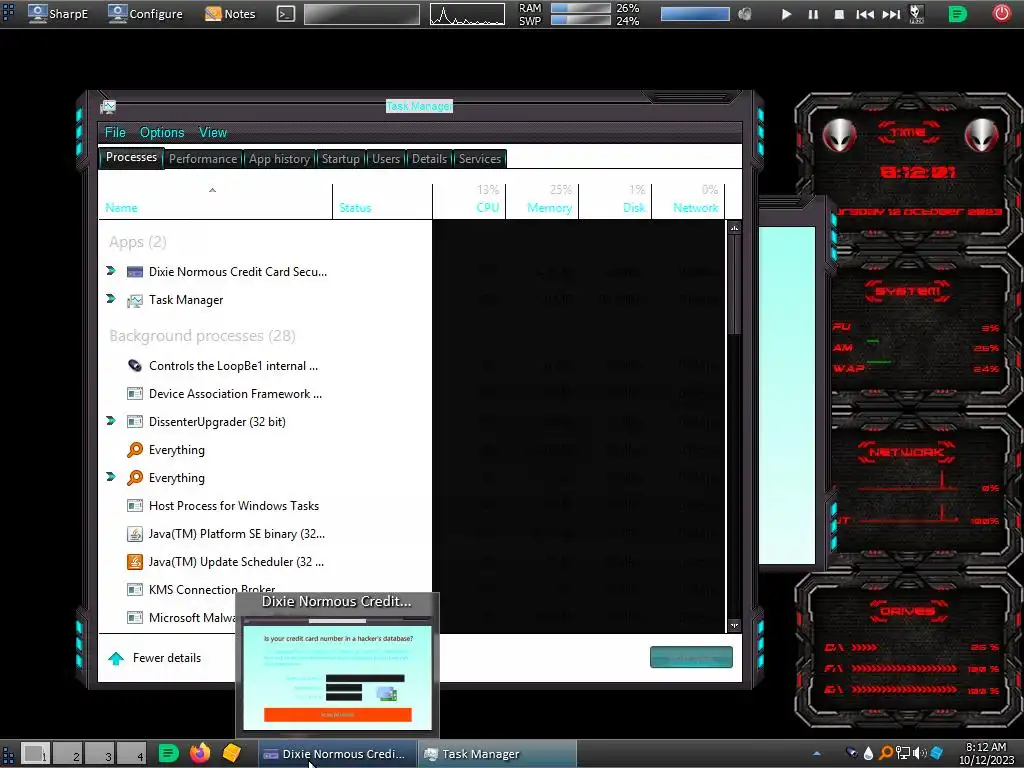Click the Task Manager window title icon

(108, 106)
